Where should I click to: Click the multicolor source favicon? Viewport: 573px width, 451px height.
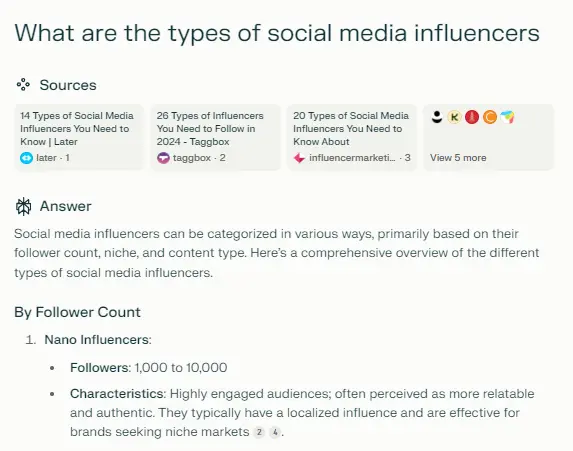coord(507,117)
